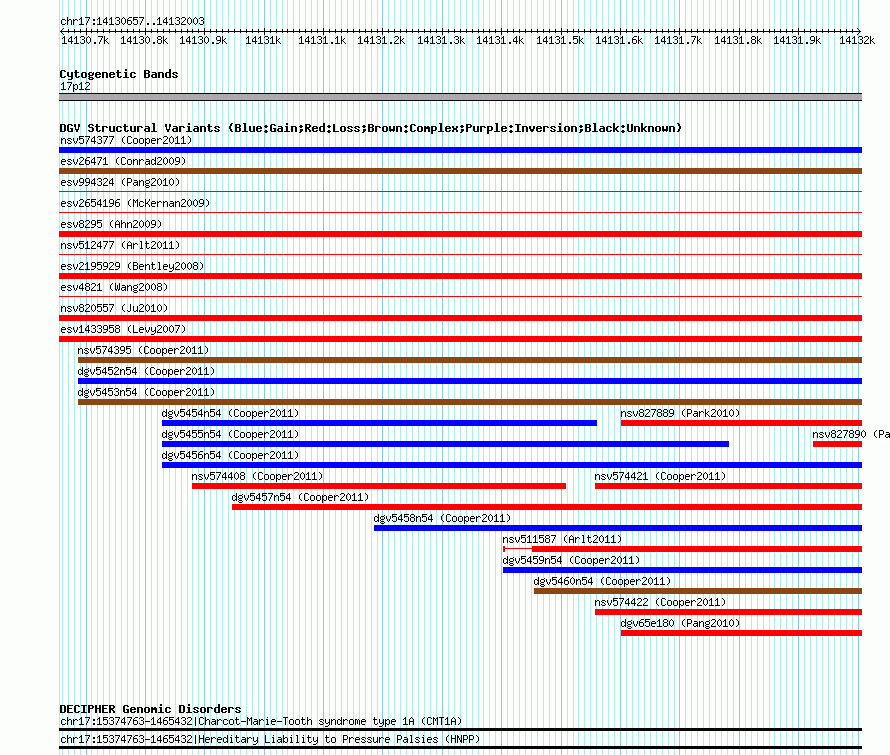Open the Hereditary Liability to Pressure Palsies entry

(270, 739)
